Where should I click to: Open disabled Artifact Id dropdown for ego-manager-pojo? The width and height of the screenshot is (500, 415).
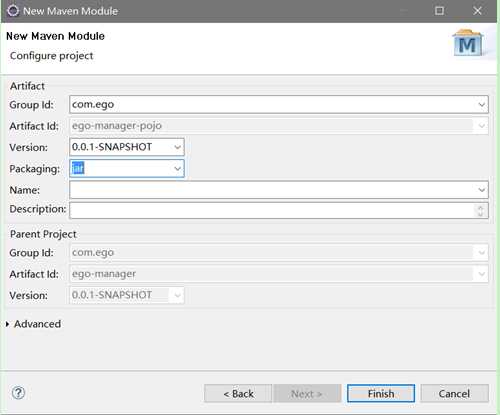point(482,126)
